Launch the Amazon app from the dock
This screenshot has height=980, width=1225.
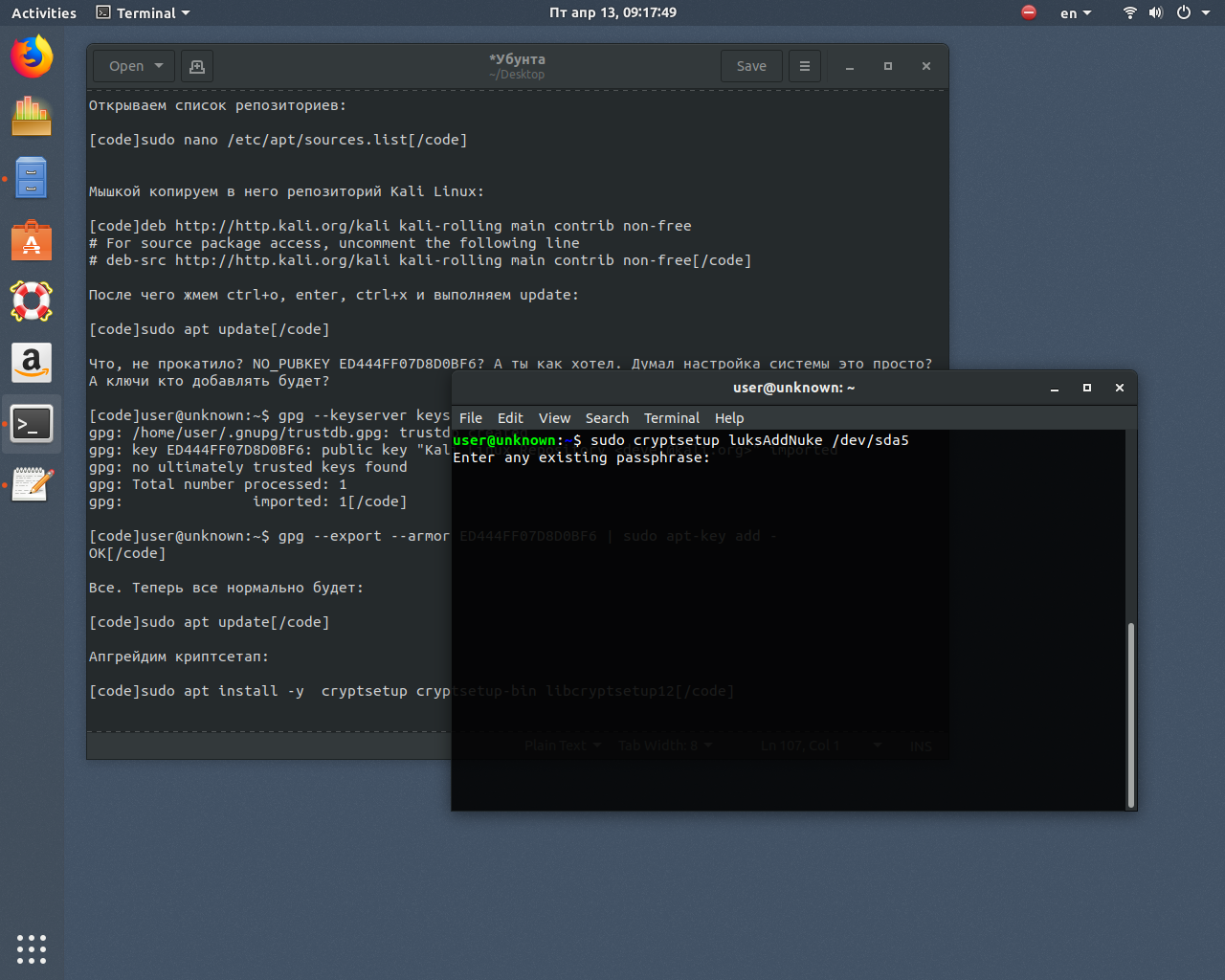[x=32, y=363]
